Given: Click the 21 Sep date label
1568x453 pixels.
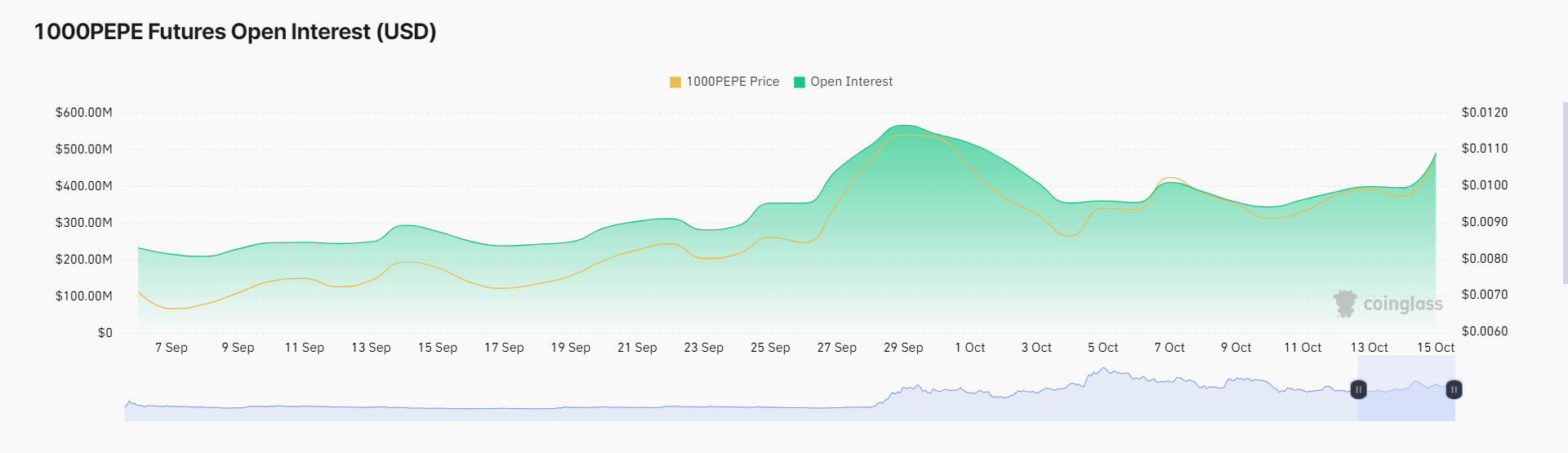Looking at the screenshot, I should [637, 348].
